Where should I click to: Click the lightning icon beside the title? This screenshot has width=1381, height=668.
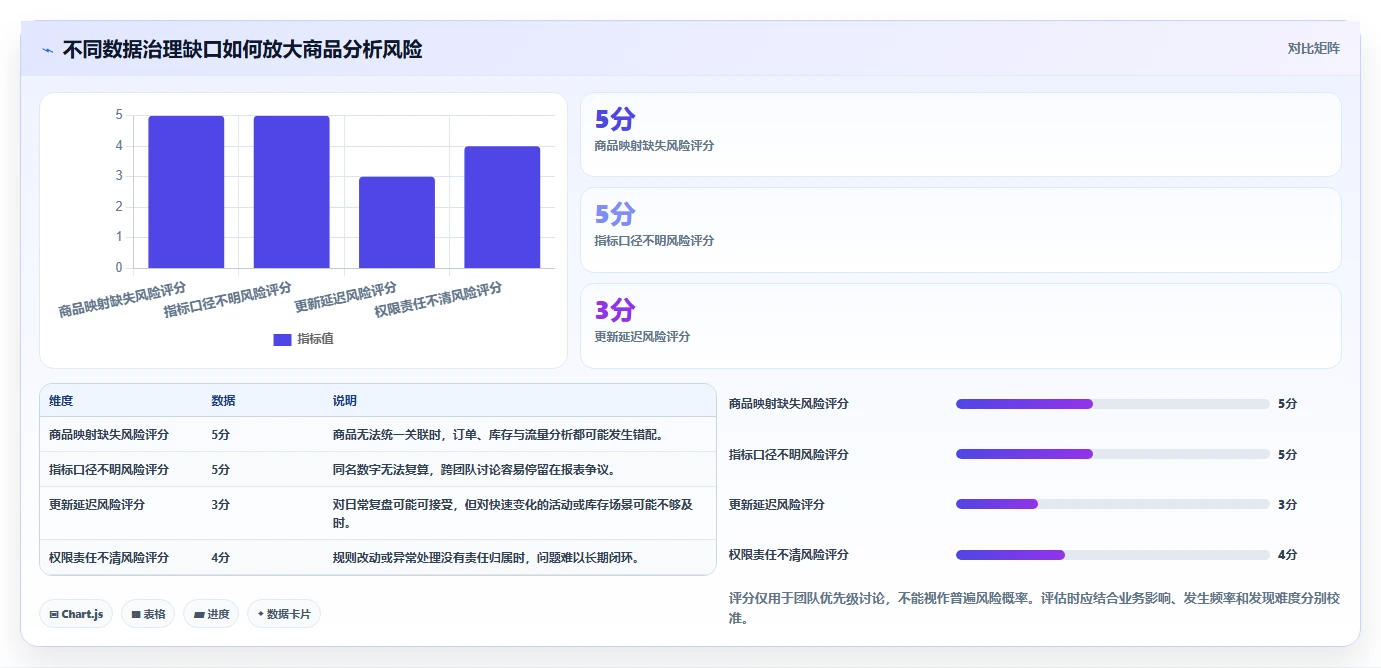(x=47, y=49)
